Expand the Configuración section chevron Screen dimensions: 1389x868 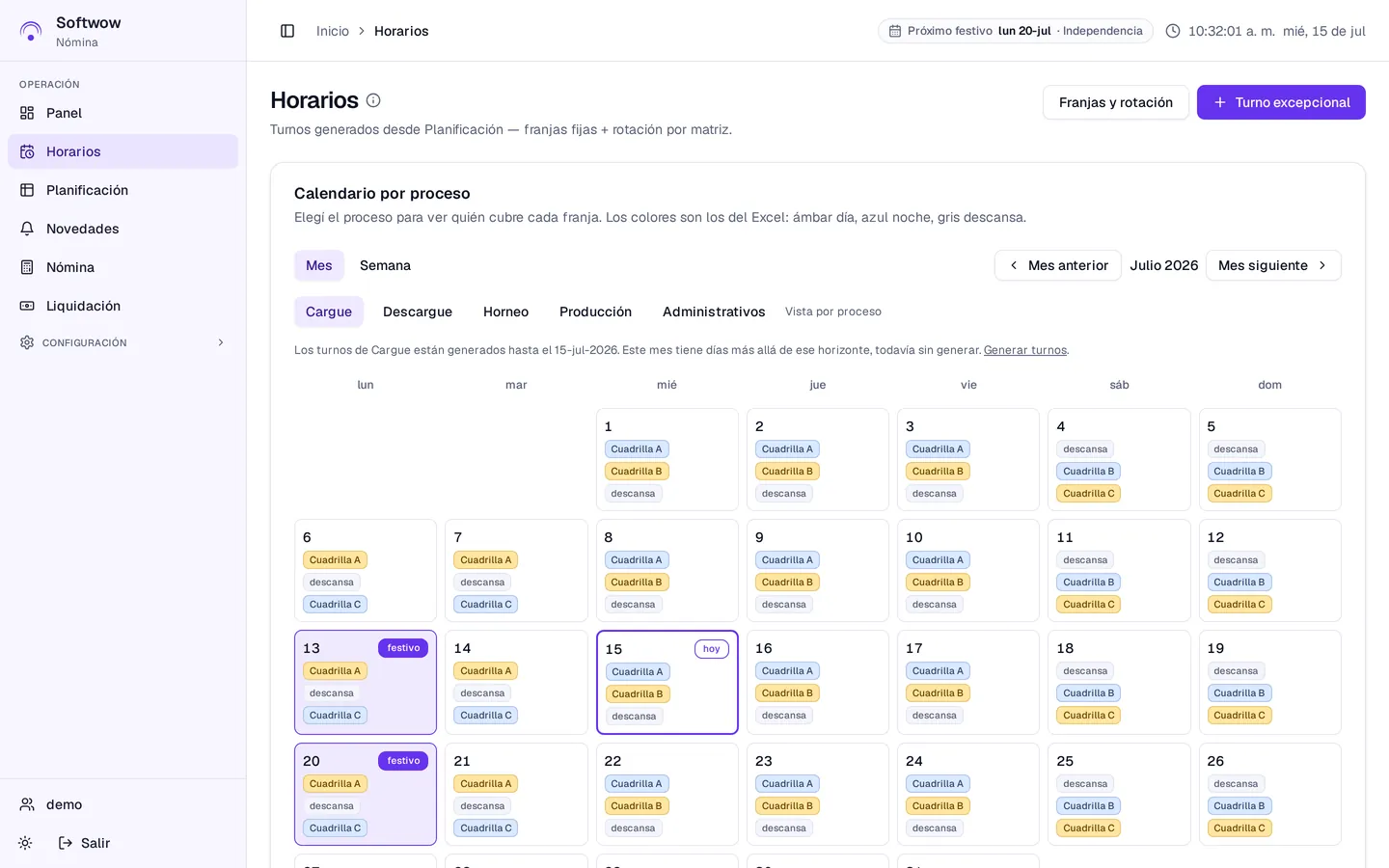coord(221,342)
